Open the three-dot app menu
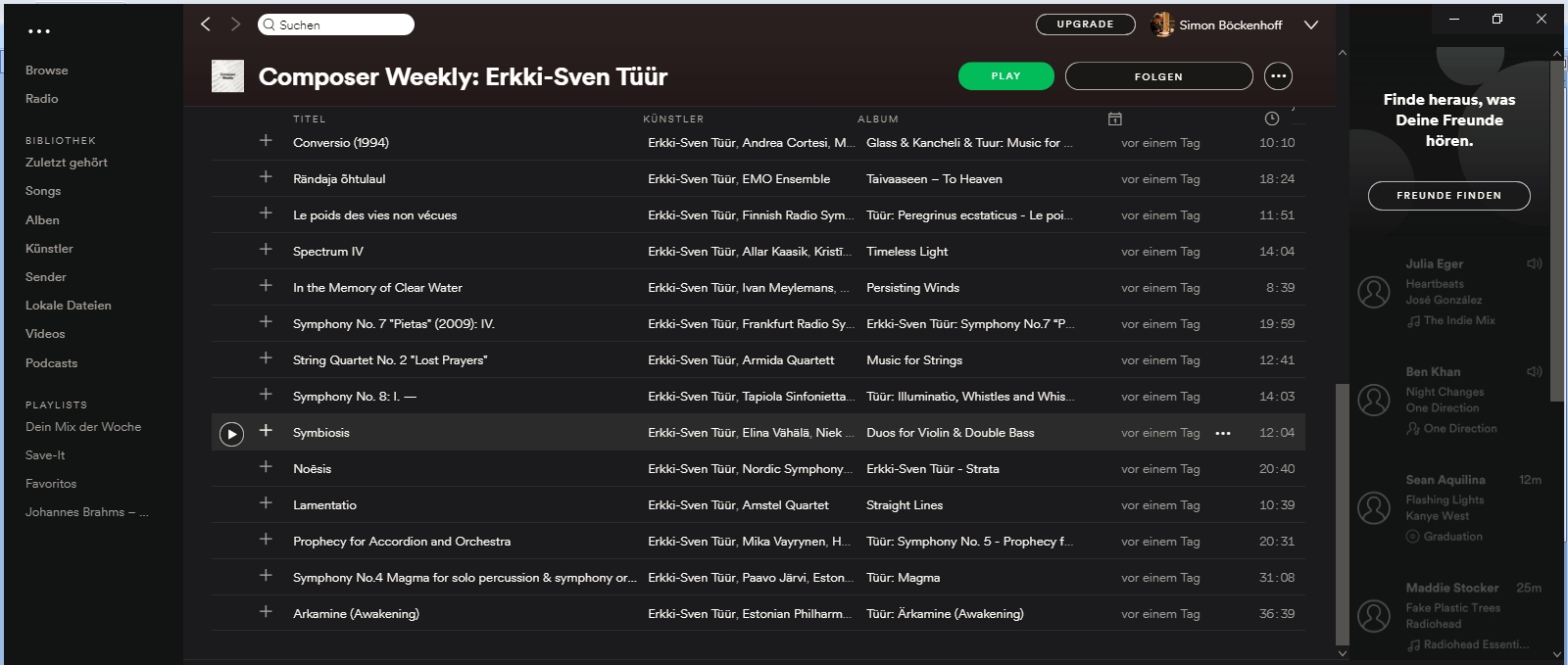The image size is (1568, 665). [39, 31]
